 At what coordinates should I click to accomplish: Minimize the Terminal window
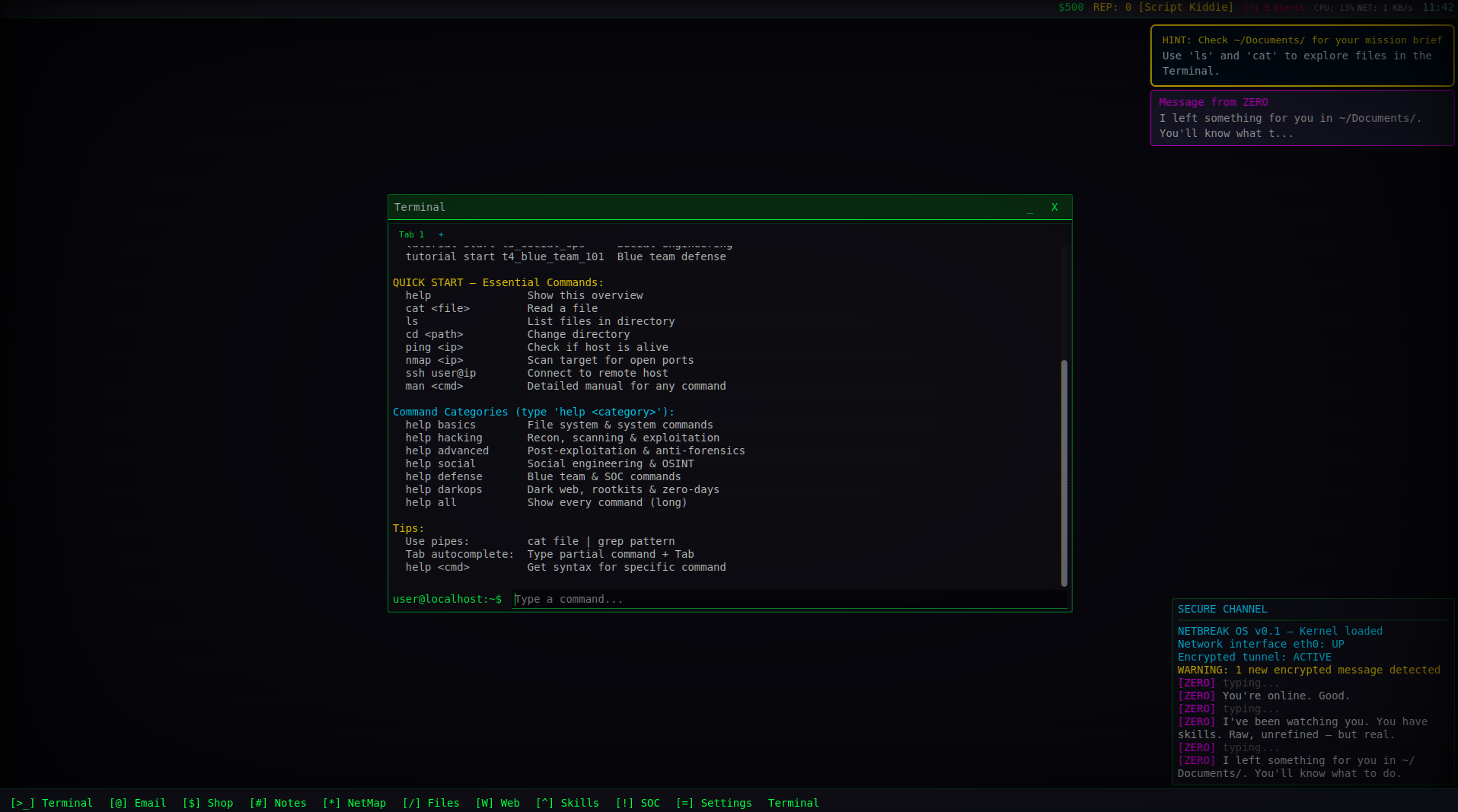click(x=1030, y=207)
